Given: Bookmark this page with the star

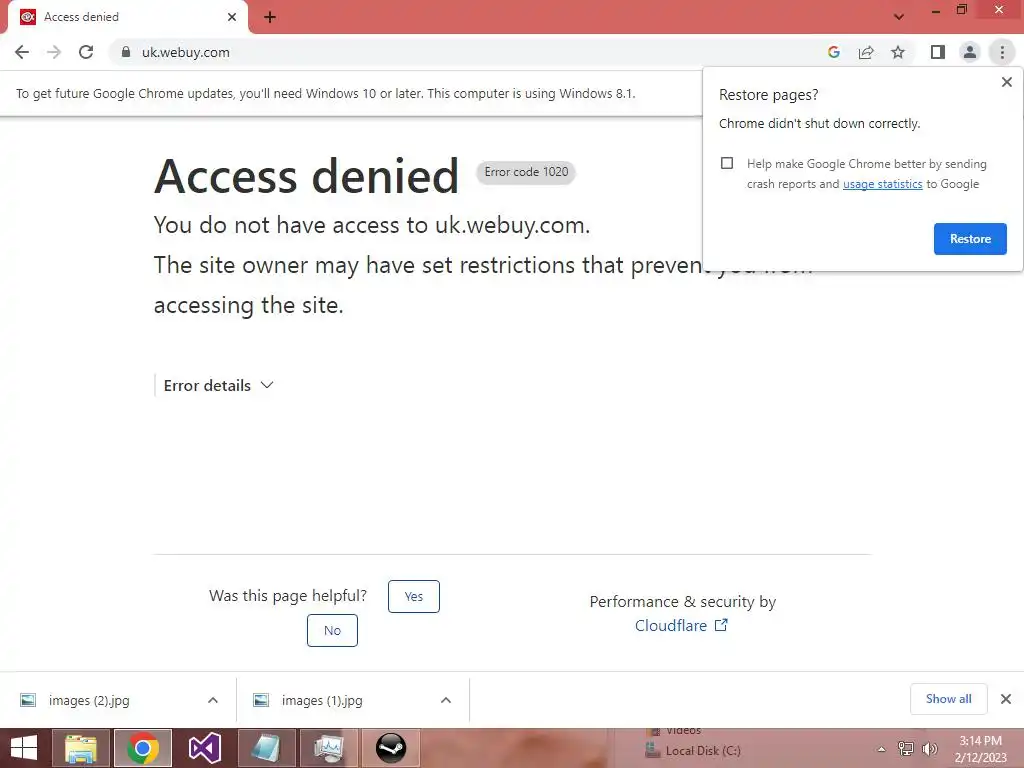Looking at the screenshot, I should coord(898,52).
